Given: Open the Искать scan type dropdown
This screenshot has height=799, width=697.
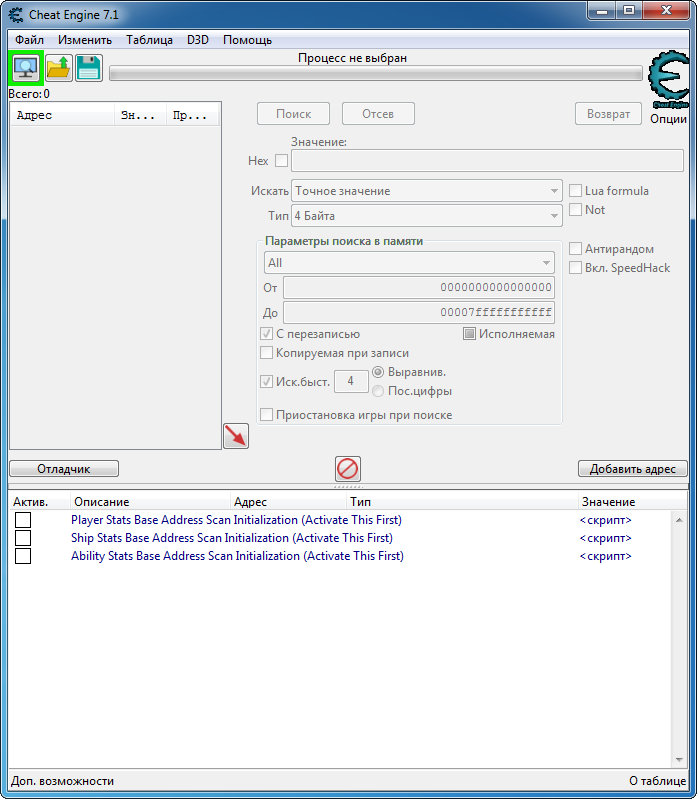Looking at the screenshot, I should tap(426, 191).
